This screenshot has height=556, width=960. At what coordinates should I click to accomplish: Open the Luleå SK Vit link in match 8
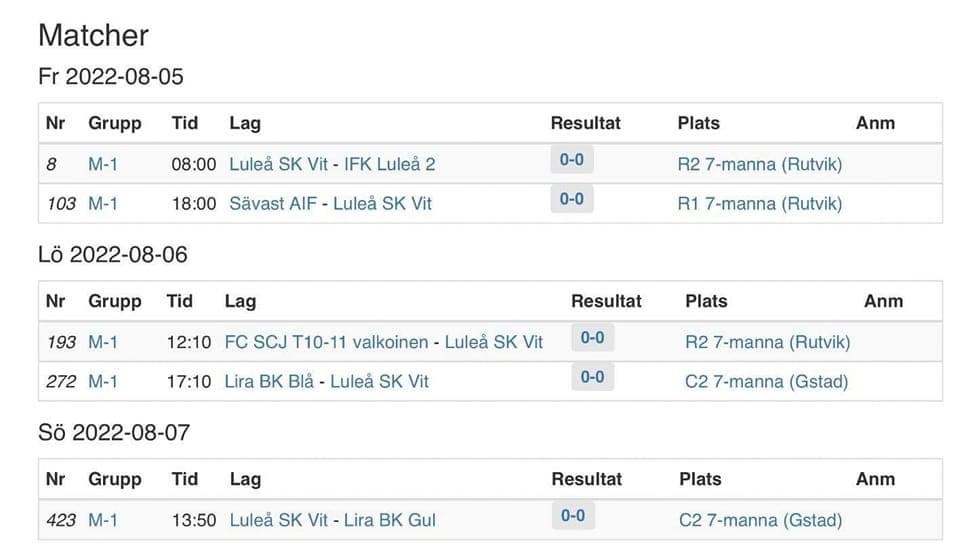279,164
